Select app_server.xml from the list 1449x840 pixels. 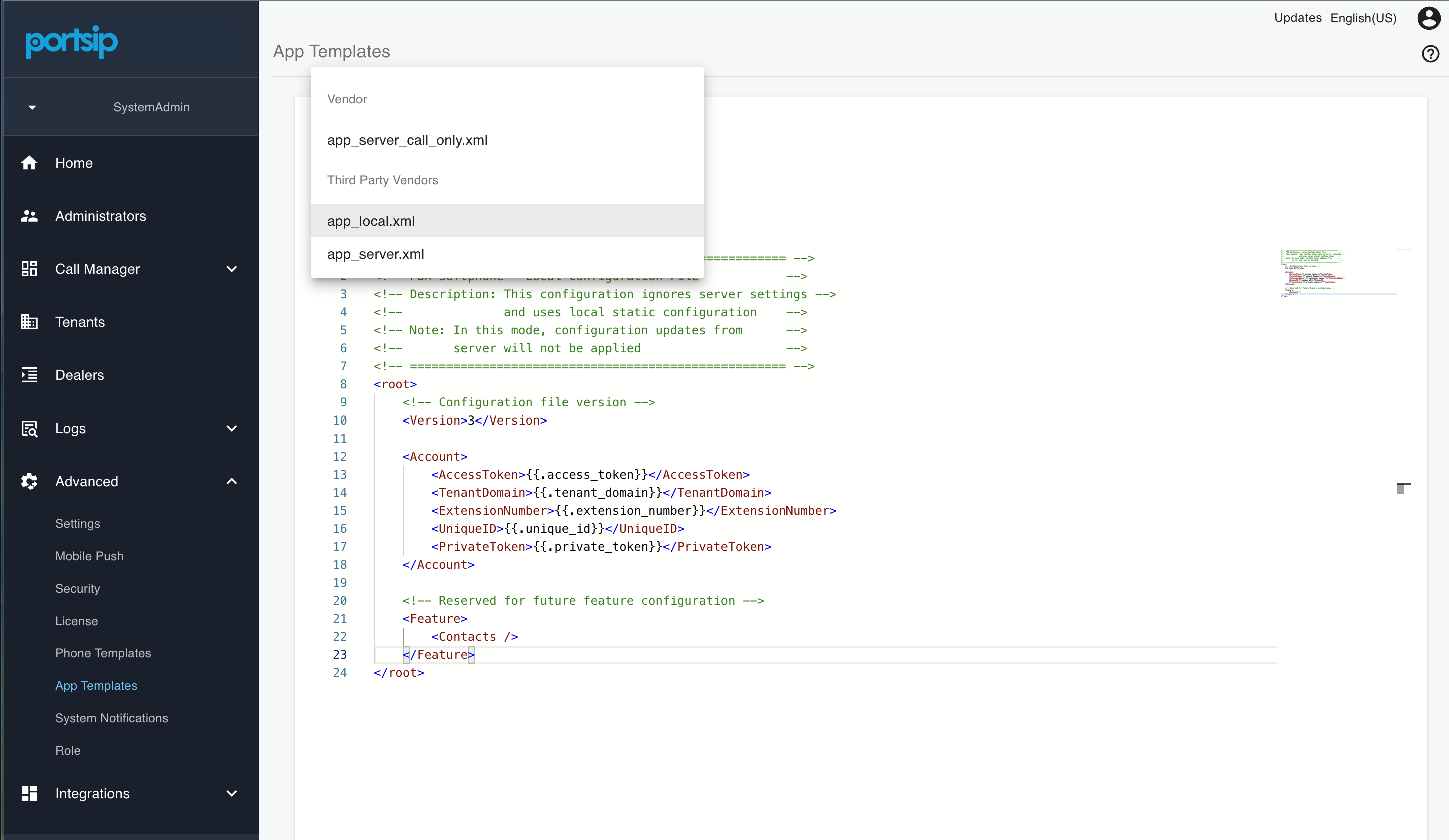(376, 254)
